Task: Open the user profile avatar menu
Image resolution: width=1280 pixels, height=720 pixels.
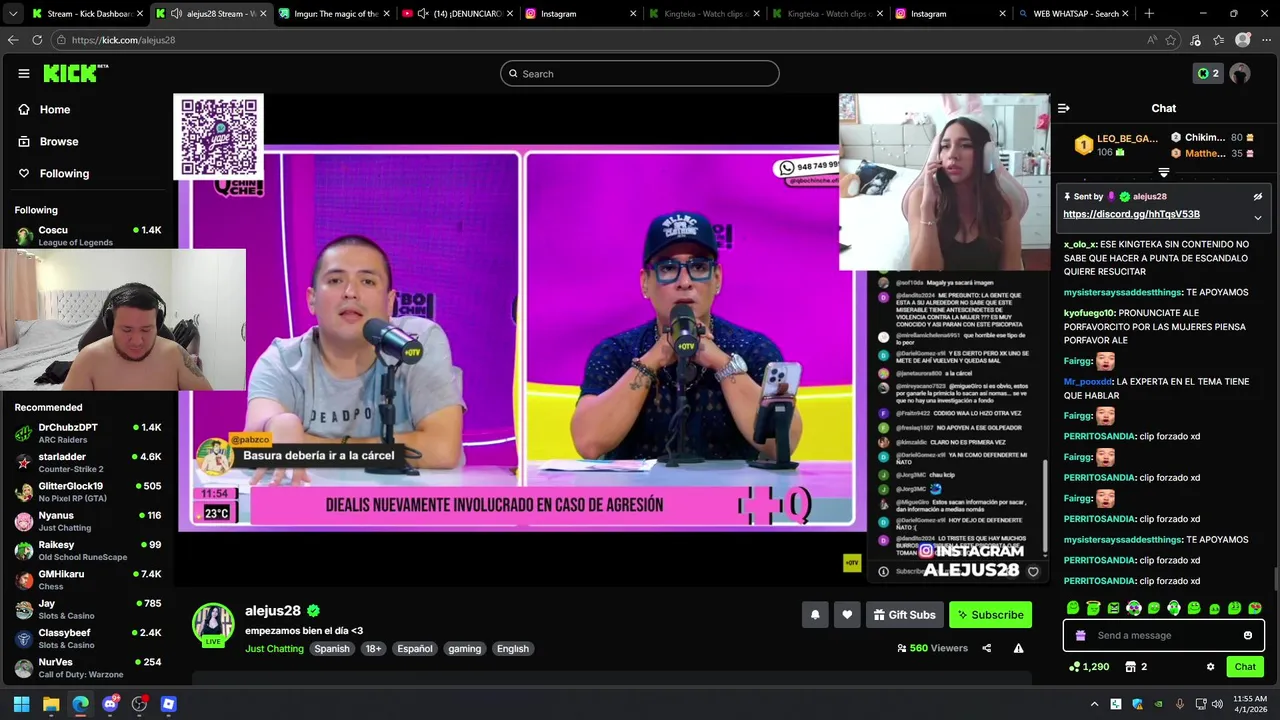Action: pyautogui.click(x=1240, y=73)
